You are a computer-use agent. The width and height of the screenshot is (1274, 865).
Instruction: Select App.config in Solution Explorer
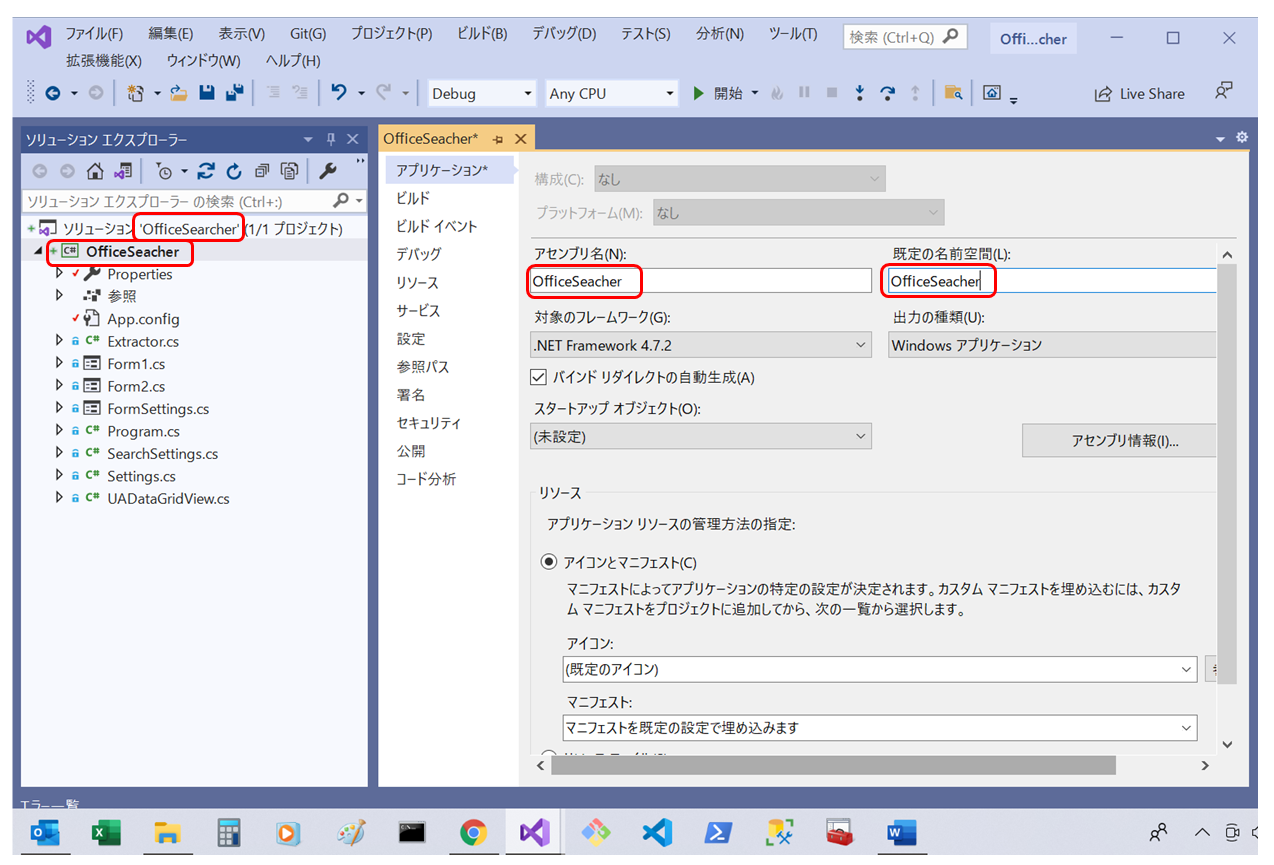(x=143, y=319)
